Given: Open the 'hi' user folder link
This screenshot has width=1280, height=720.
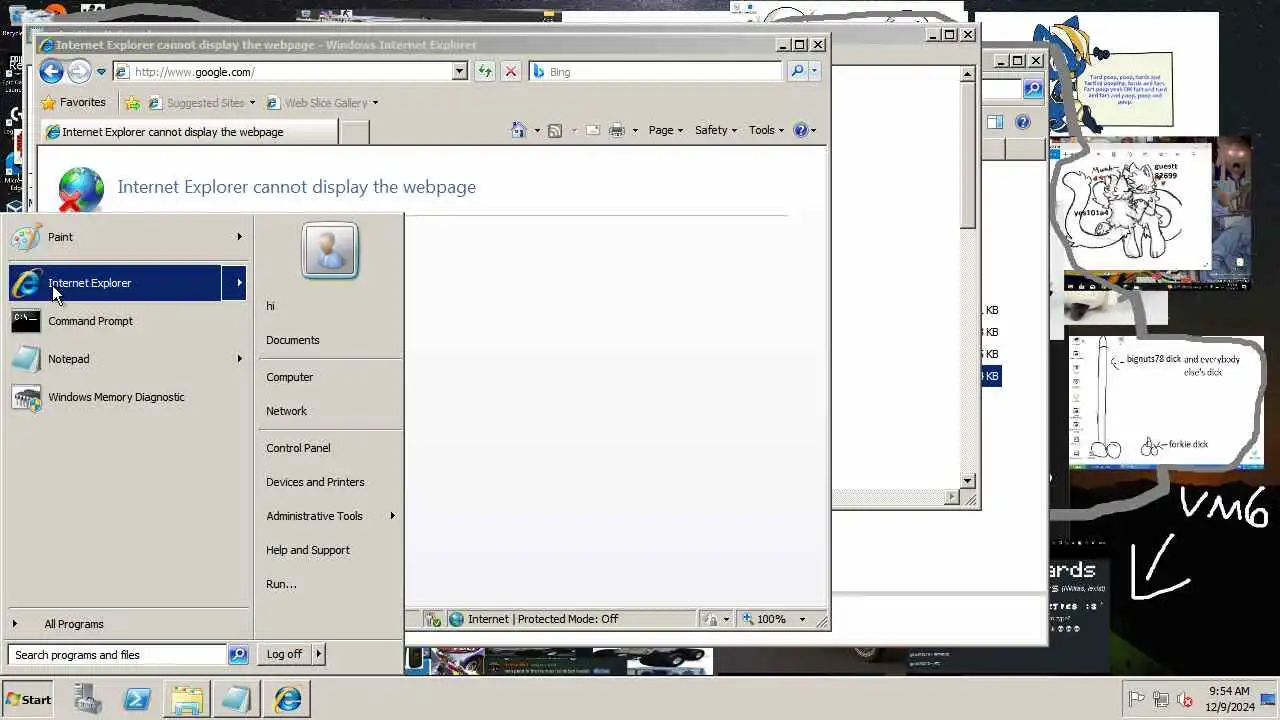Looking at the screenshot, I should point(329,306).
